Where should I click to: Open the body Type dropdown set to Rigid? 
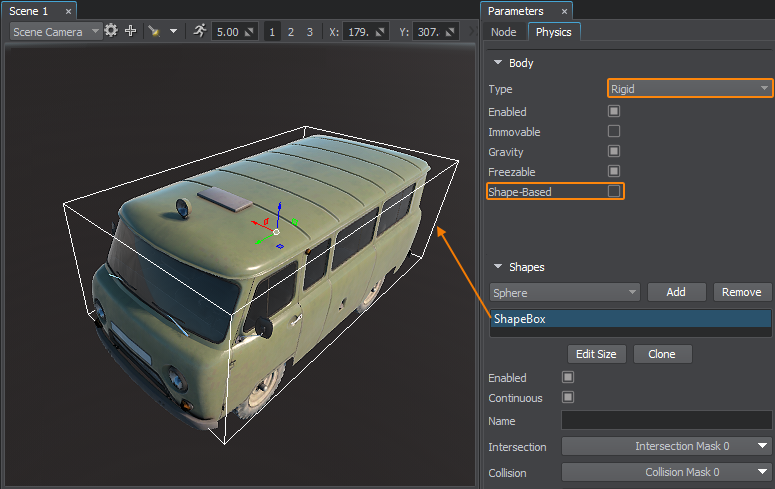coord(690,89)
